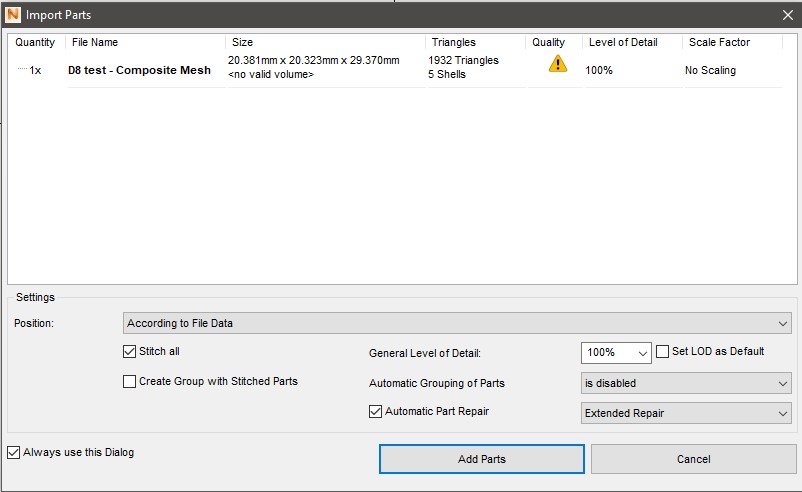The height and width of the screenshot is (492, 802).
Task: Check Set LOD as Default
Action: 662,352
